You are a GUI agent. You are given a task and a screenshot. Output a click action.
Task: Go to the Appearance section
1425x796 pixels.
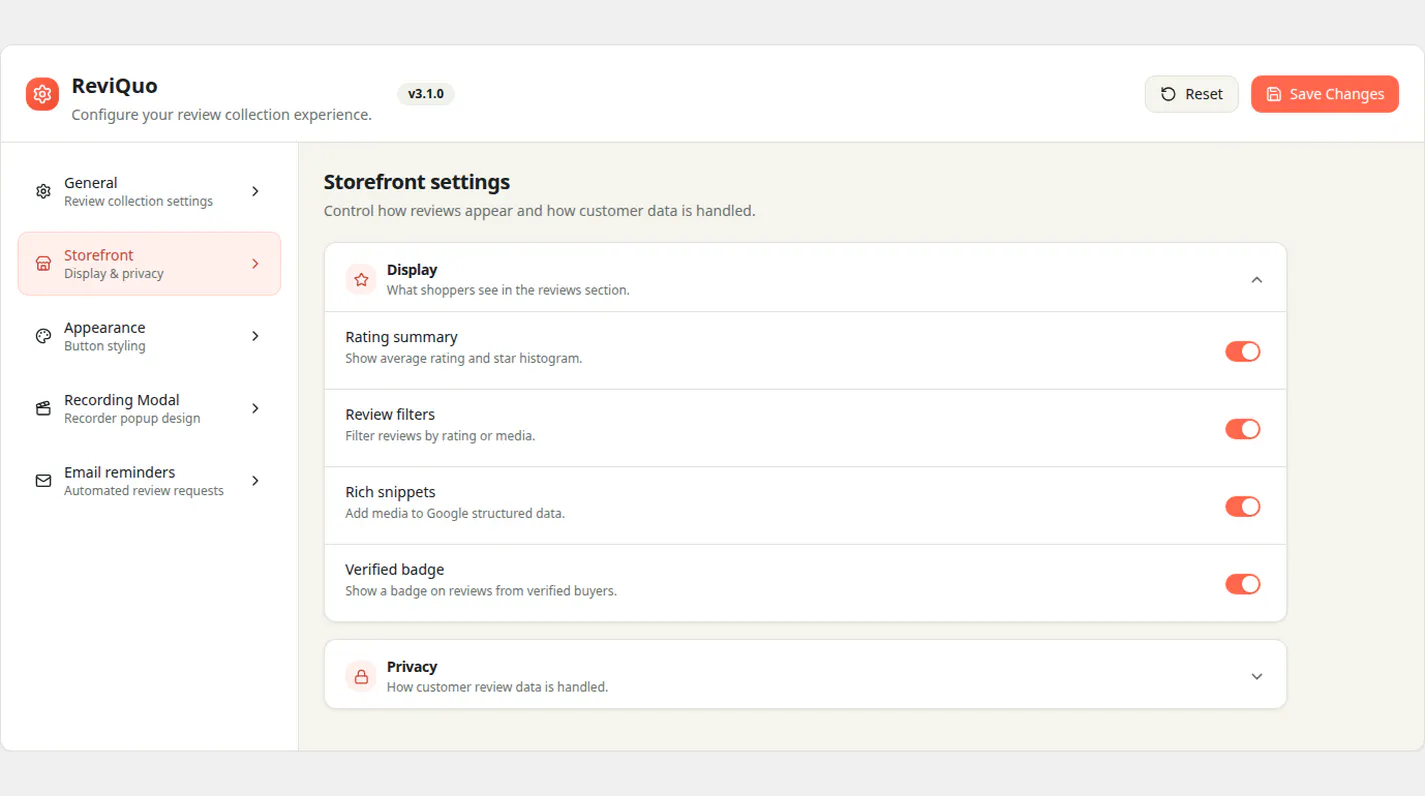[x=149, y=336]
